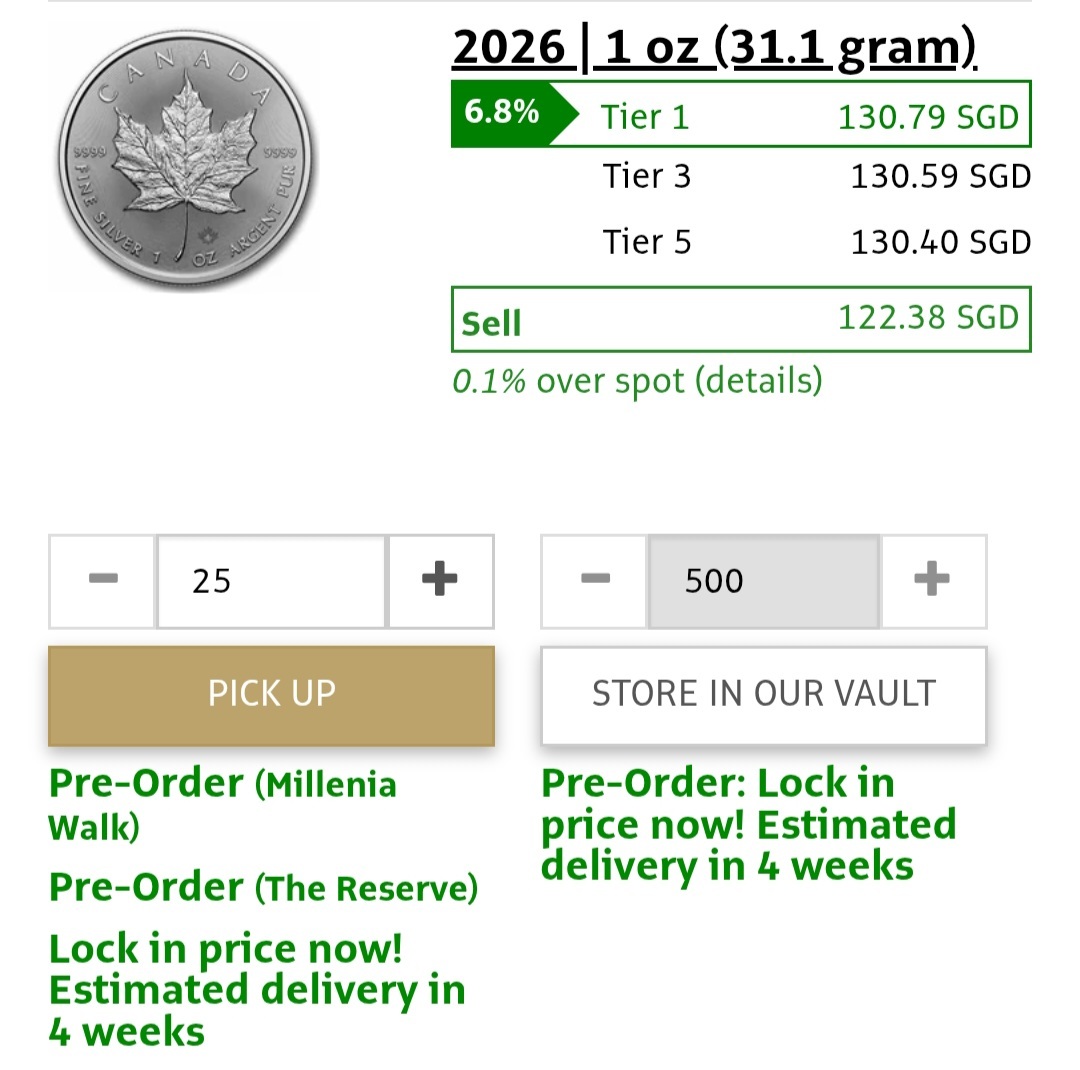
Task: Decrease vault quantity with minus button
Action: click(595, 581)
